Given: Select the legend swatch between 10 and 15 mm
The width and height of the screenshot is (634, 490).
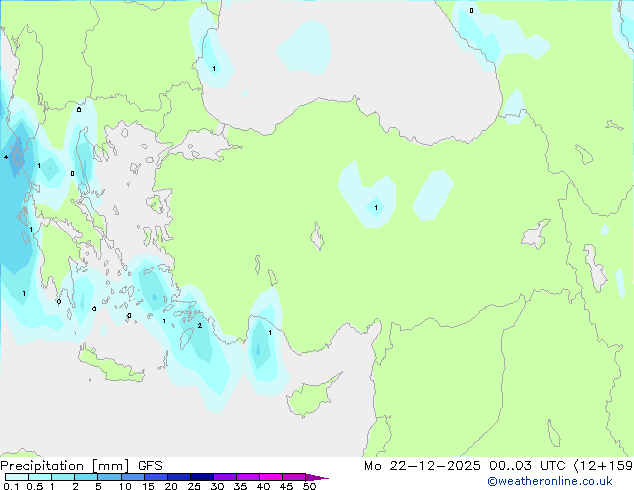Looking at the screenshot, I should pyautogui.click(x=133, y=477).
